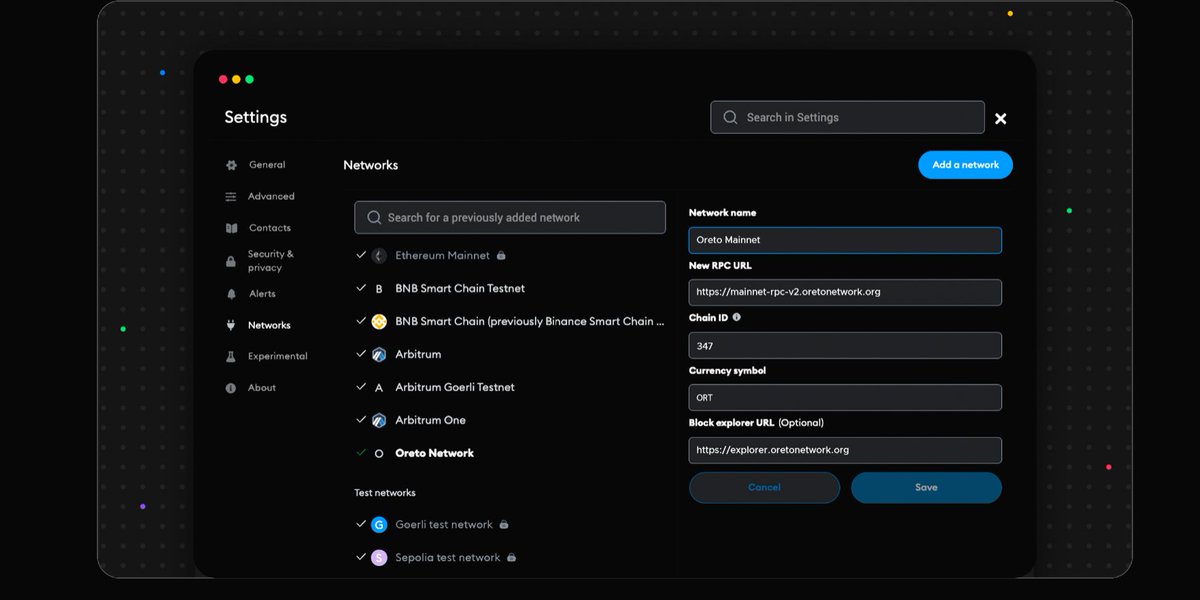Click the A icon of Arbitrum Goerli Testnet
This screenshot has width=1200, height=600.
point(379,388)
